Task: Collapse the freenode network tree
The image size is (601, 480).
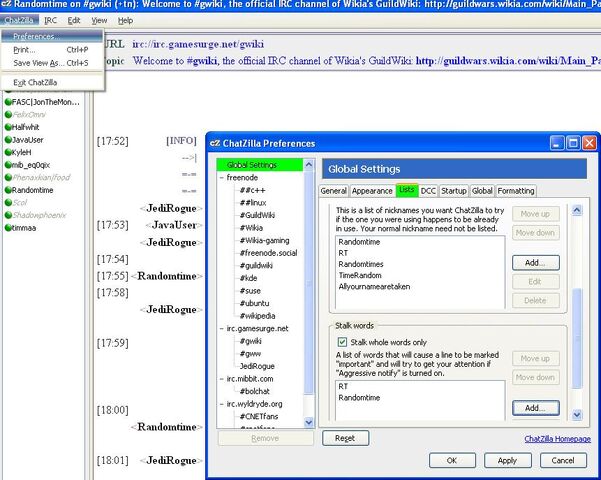Action: (x=222, y=178)
